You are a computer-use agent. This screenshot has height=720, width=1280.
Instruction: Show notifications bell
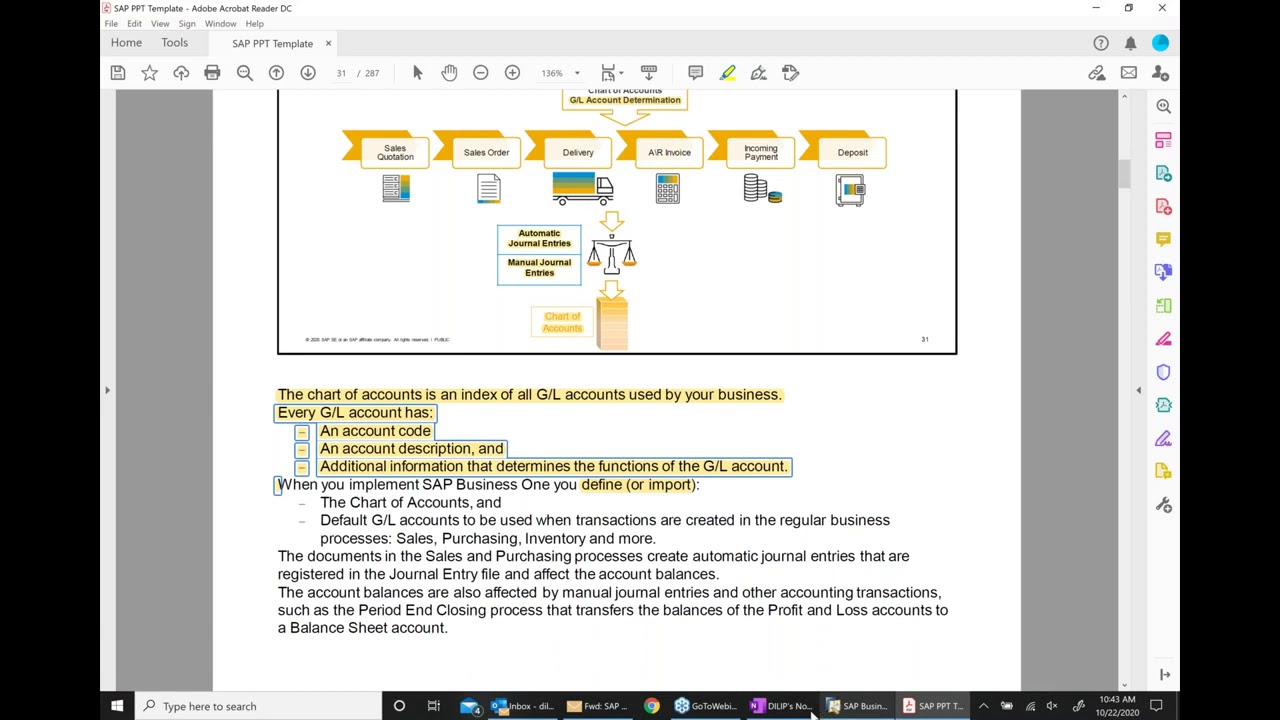tap(1130, 43)
